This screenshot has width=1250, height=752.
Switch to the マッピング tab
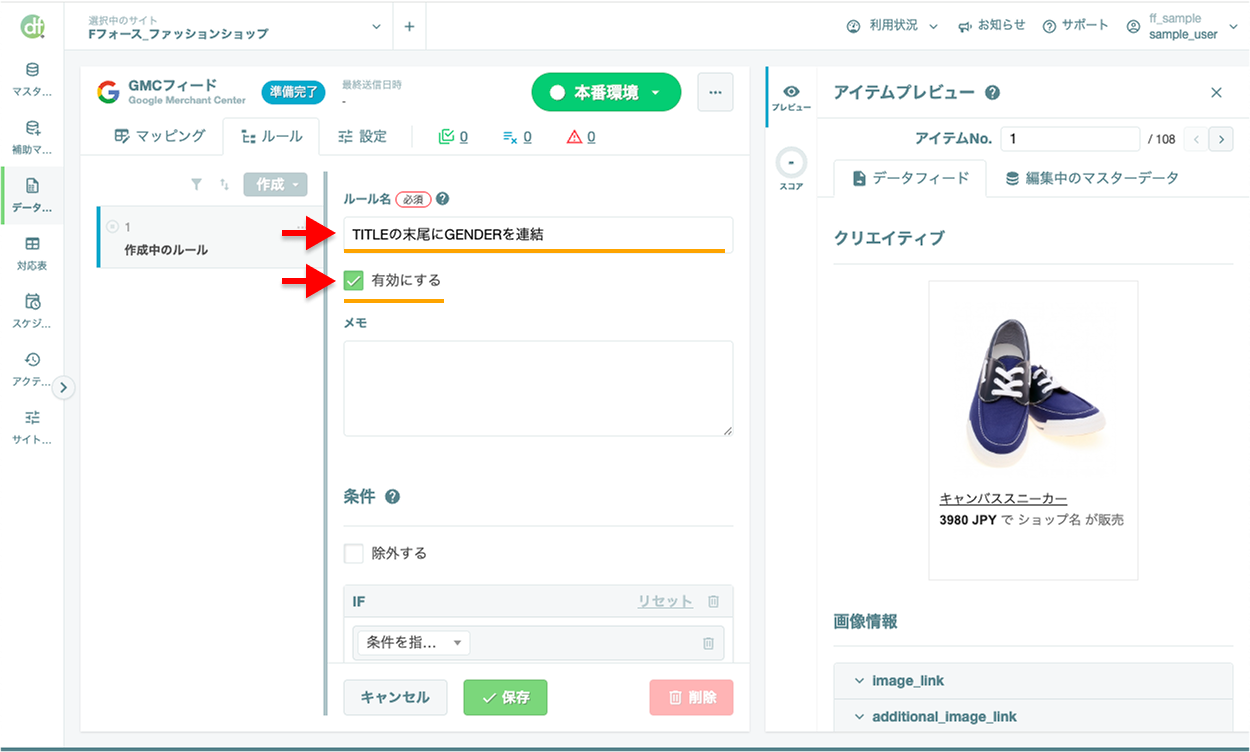[165, 136]
